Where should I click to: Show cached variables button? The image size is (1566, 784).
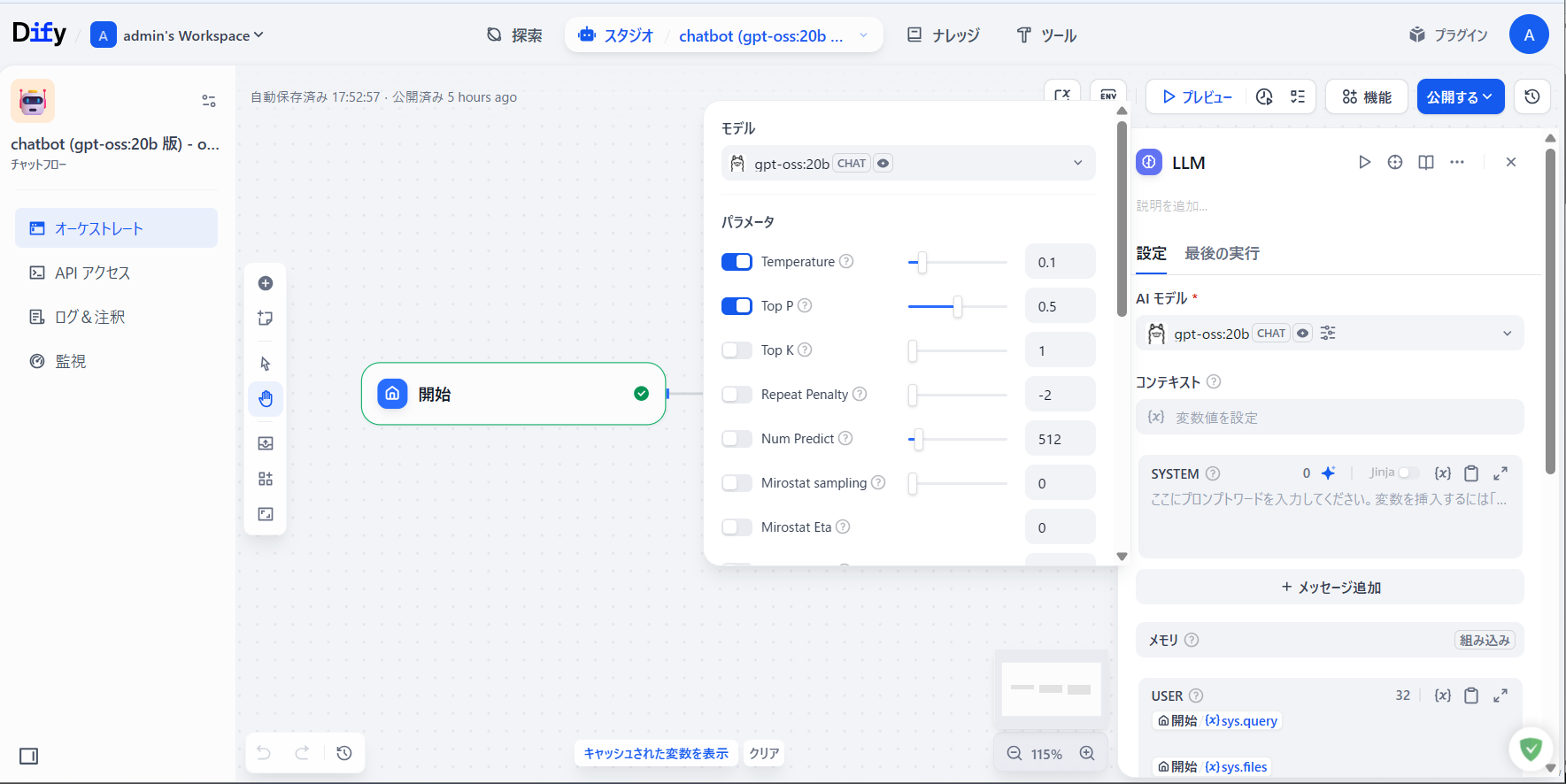(656, 753)
